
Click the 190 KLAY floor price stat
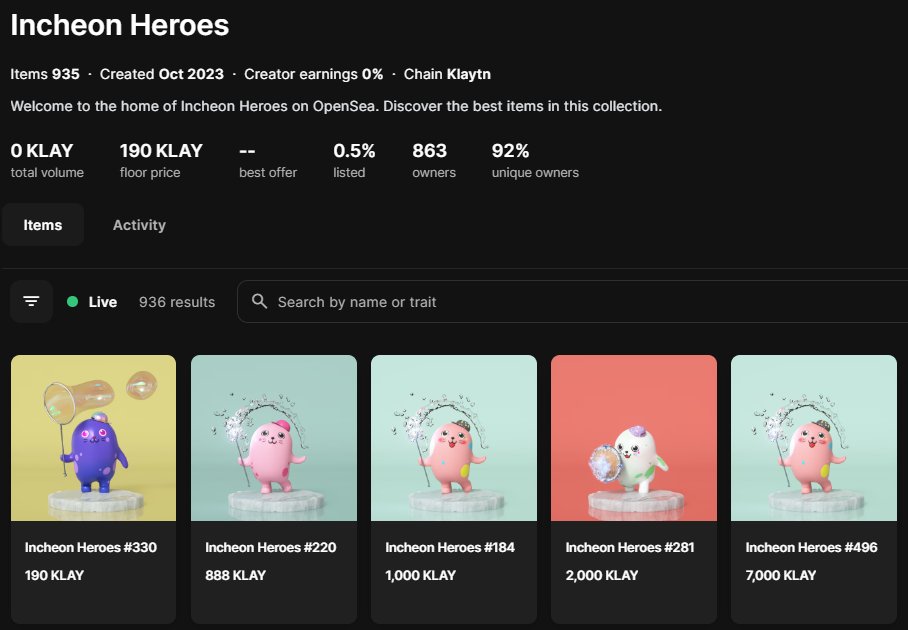pos(161,160)
